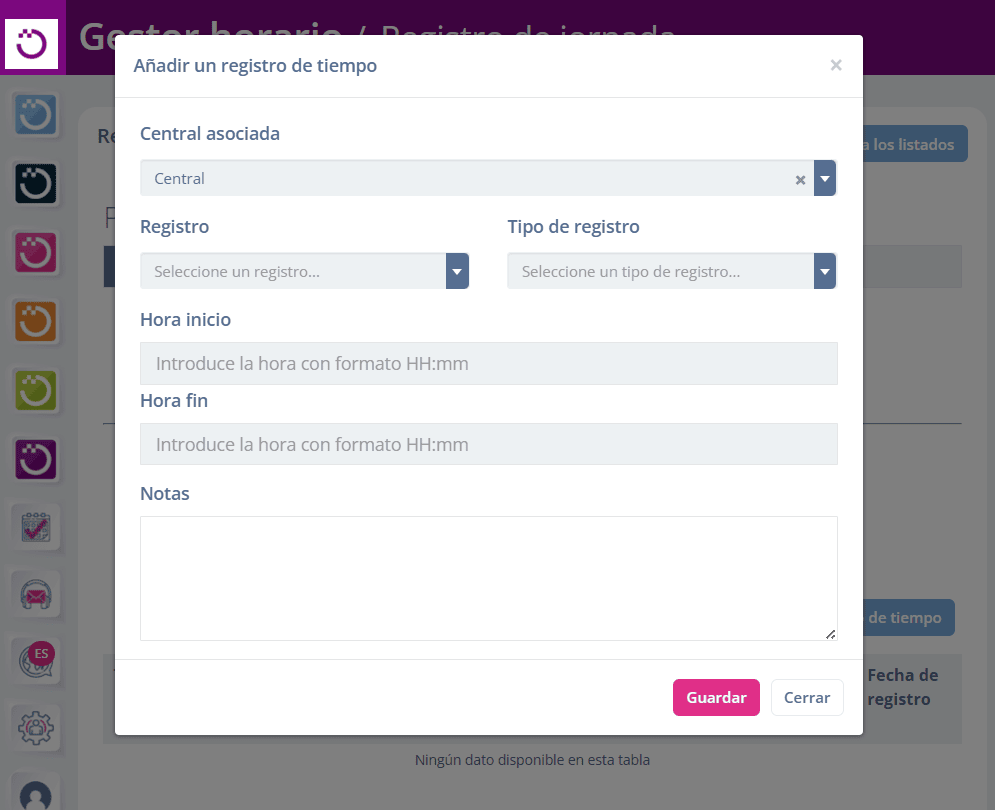
Task: Open the light blue app icon in sidebar
Action: pos(37,116)
